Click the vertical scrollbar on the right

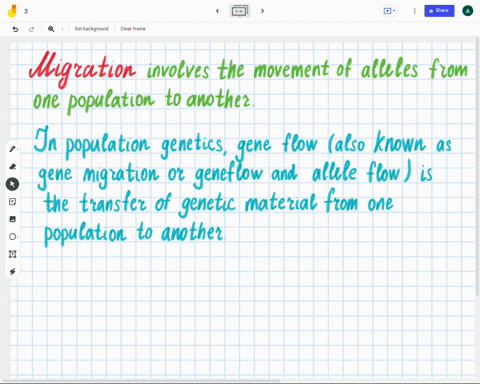(x=478, y=167)
